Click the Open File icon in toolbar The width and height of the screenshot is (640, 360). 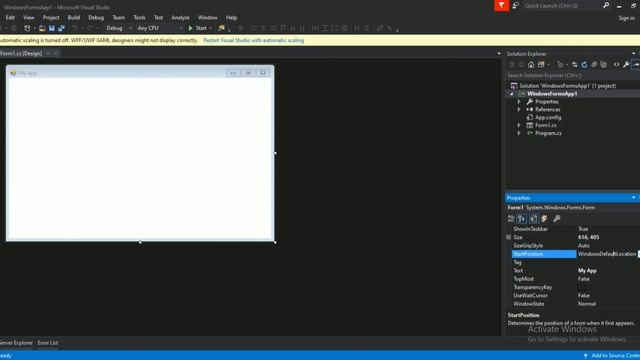(x=42, y=28)
